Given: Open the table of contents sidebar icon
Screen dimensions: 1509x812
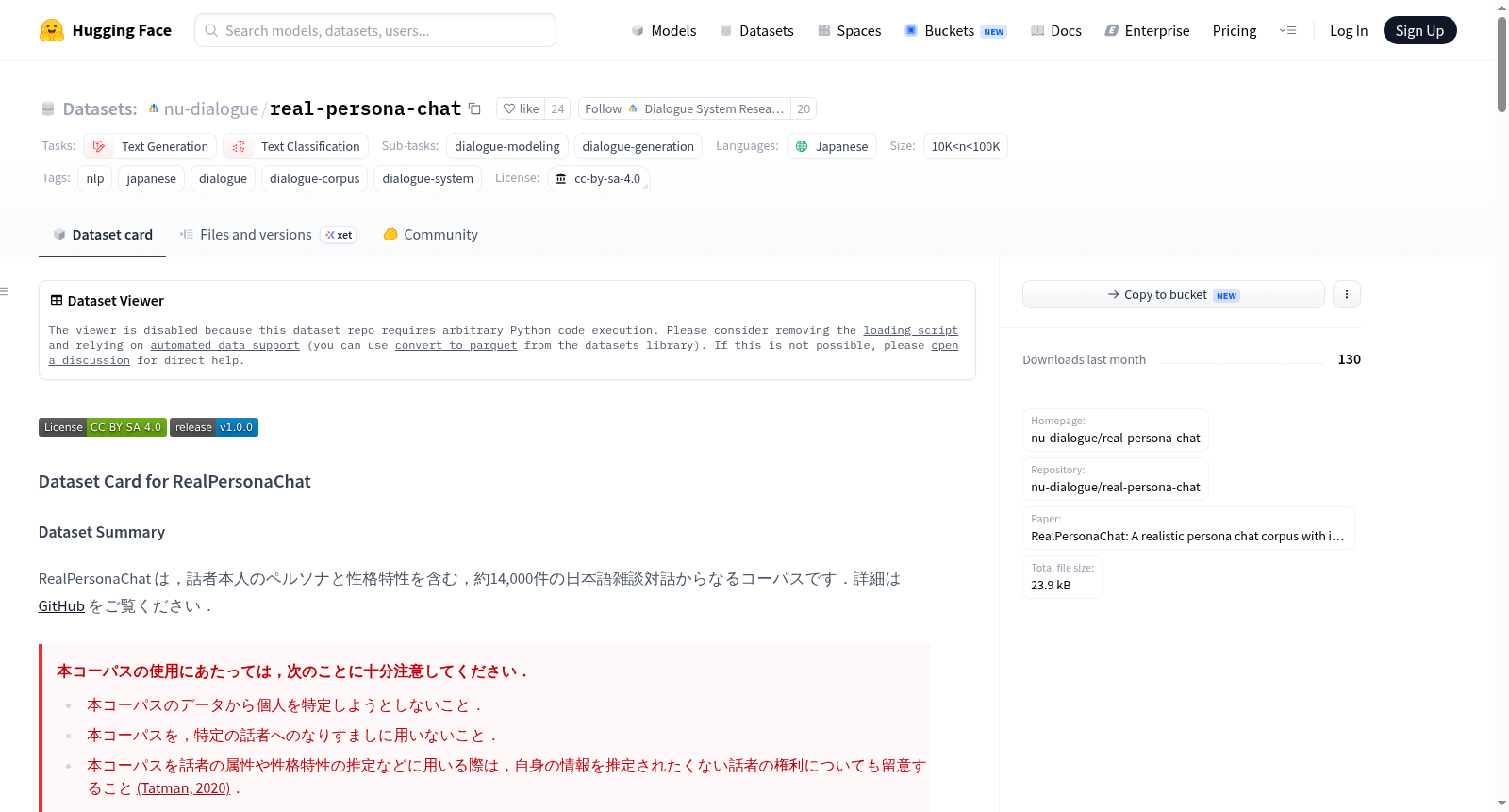Looking at the screenshot, I should (4, 291).
